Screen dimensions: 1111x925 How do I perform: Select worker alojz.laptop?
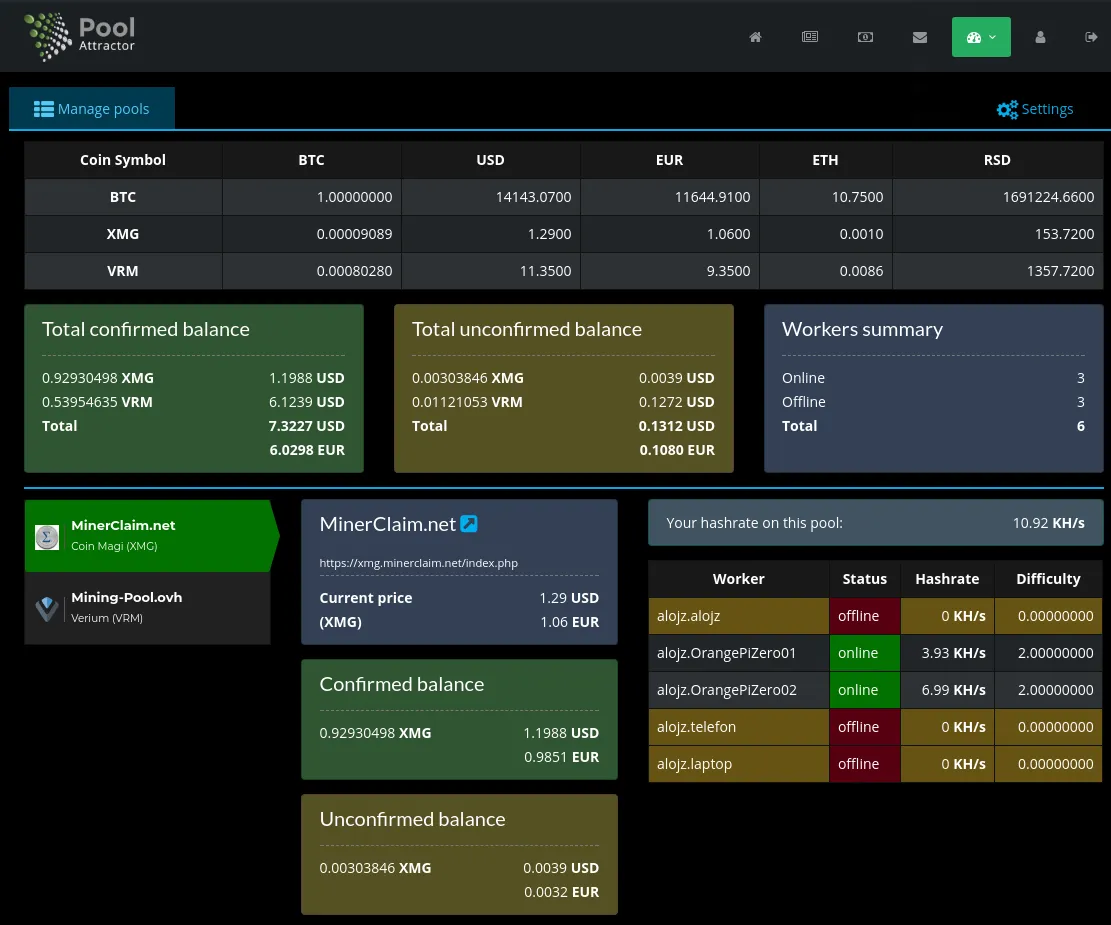[x=738, y=763]
